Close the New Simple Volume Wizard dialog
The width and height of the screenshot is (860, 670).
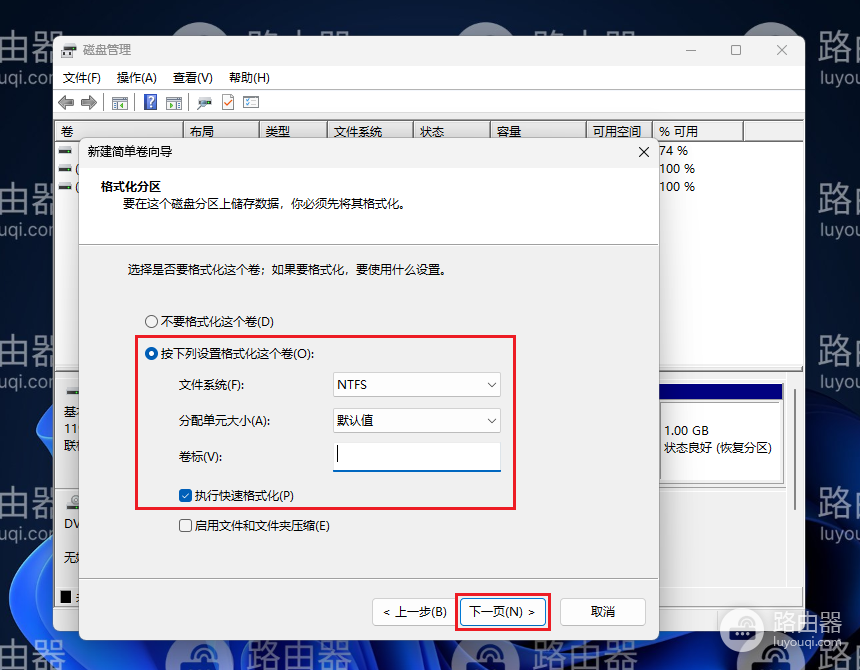[644, 152]
